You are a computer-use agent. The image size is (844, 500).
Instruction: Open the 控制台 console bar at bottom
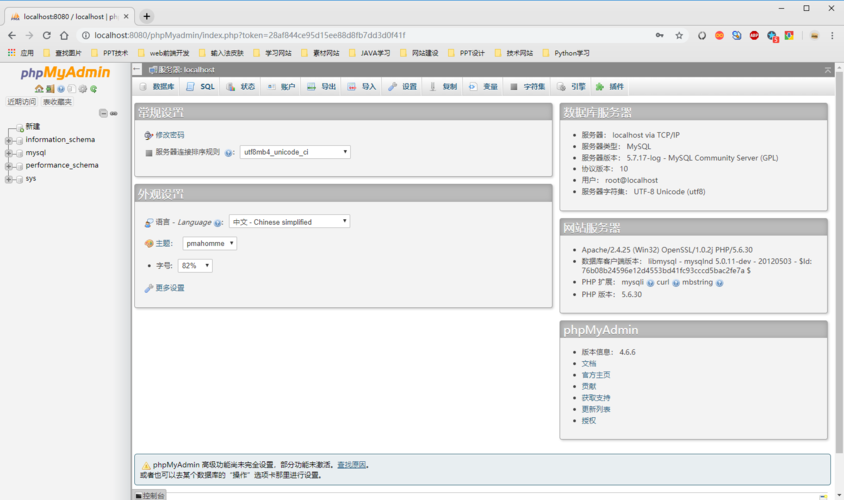(150, 495)
